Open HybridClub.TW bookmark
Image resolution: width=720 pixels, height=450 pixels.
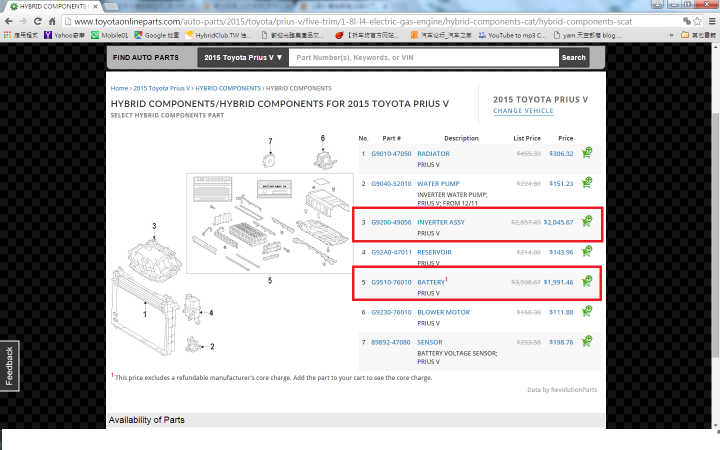click(218, 35)
